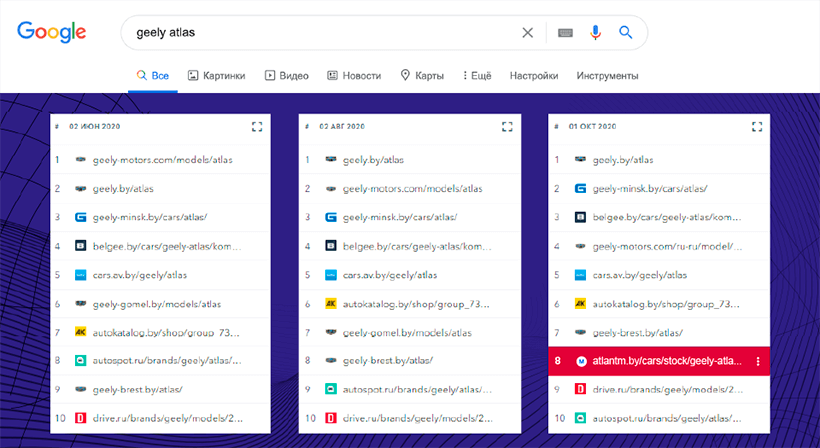
Task: Open Настройки settings link
Action: click(534, 76)
